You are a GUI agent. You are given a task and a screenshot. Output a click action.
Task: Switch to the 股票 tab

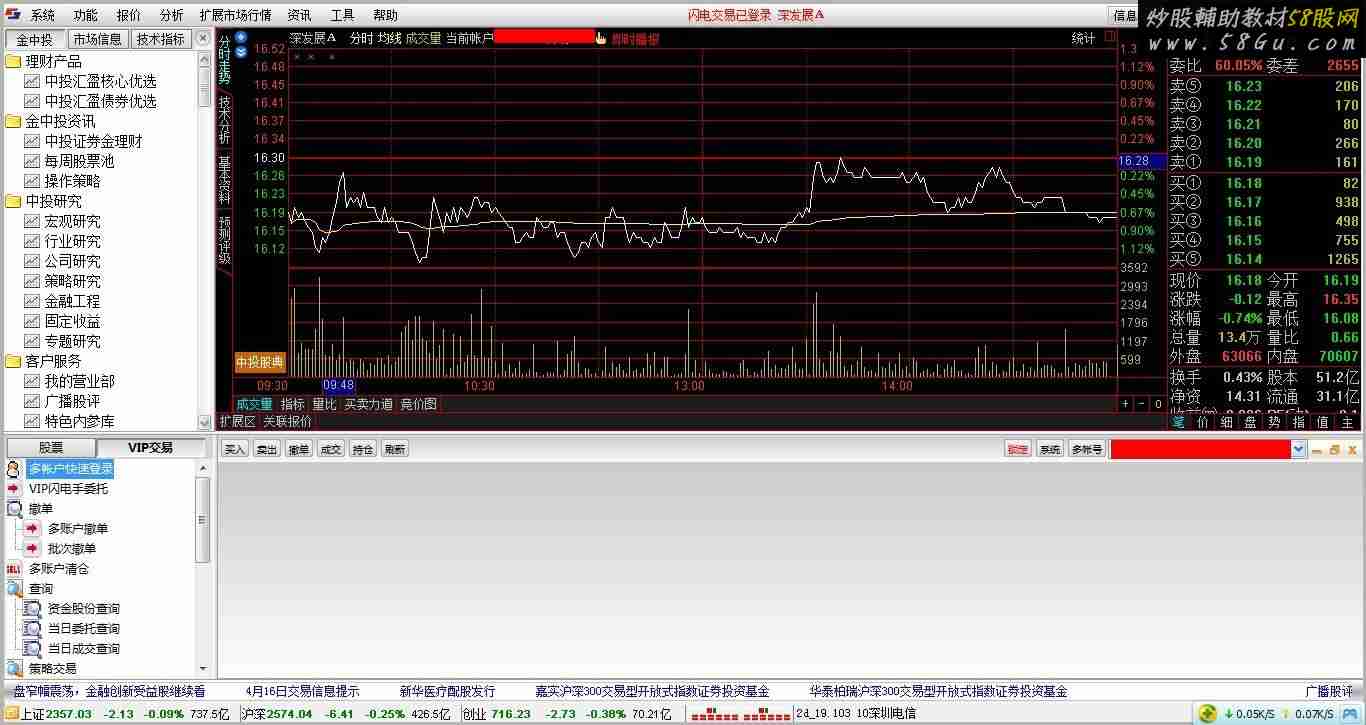pos(50,448)
